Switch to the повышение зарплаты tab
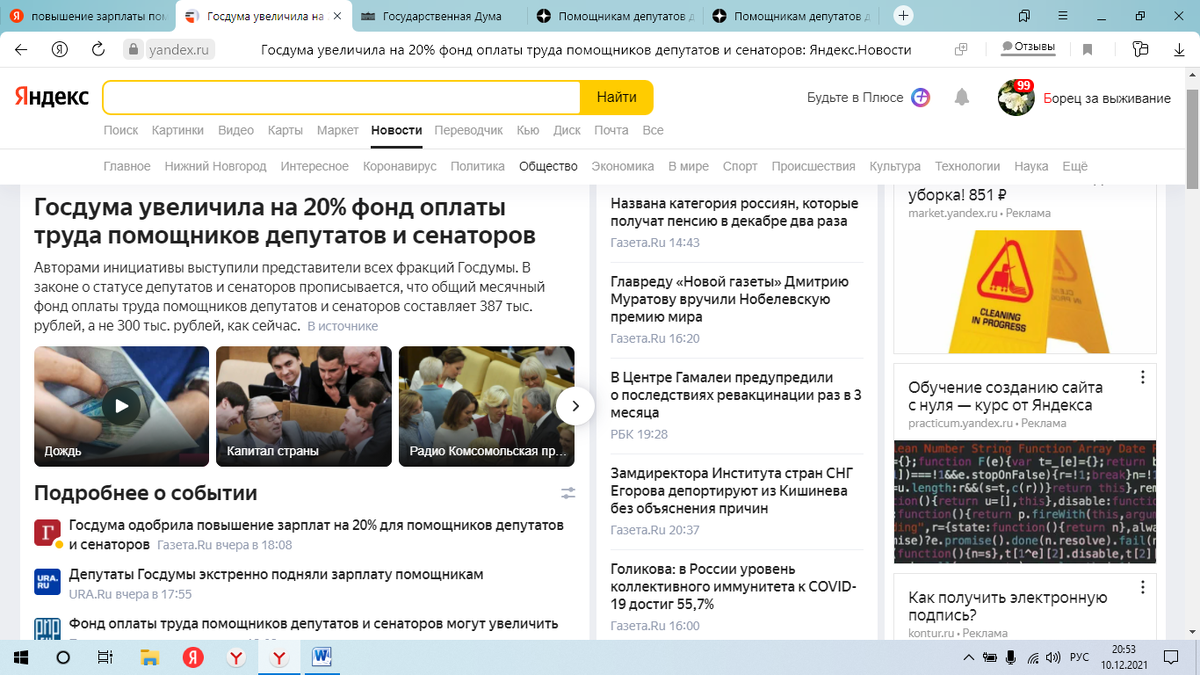 pyautogui.click(x=88, y=16)
